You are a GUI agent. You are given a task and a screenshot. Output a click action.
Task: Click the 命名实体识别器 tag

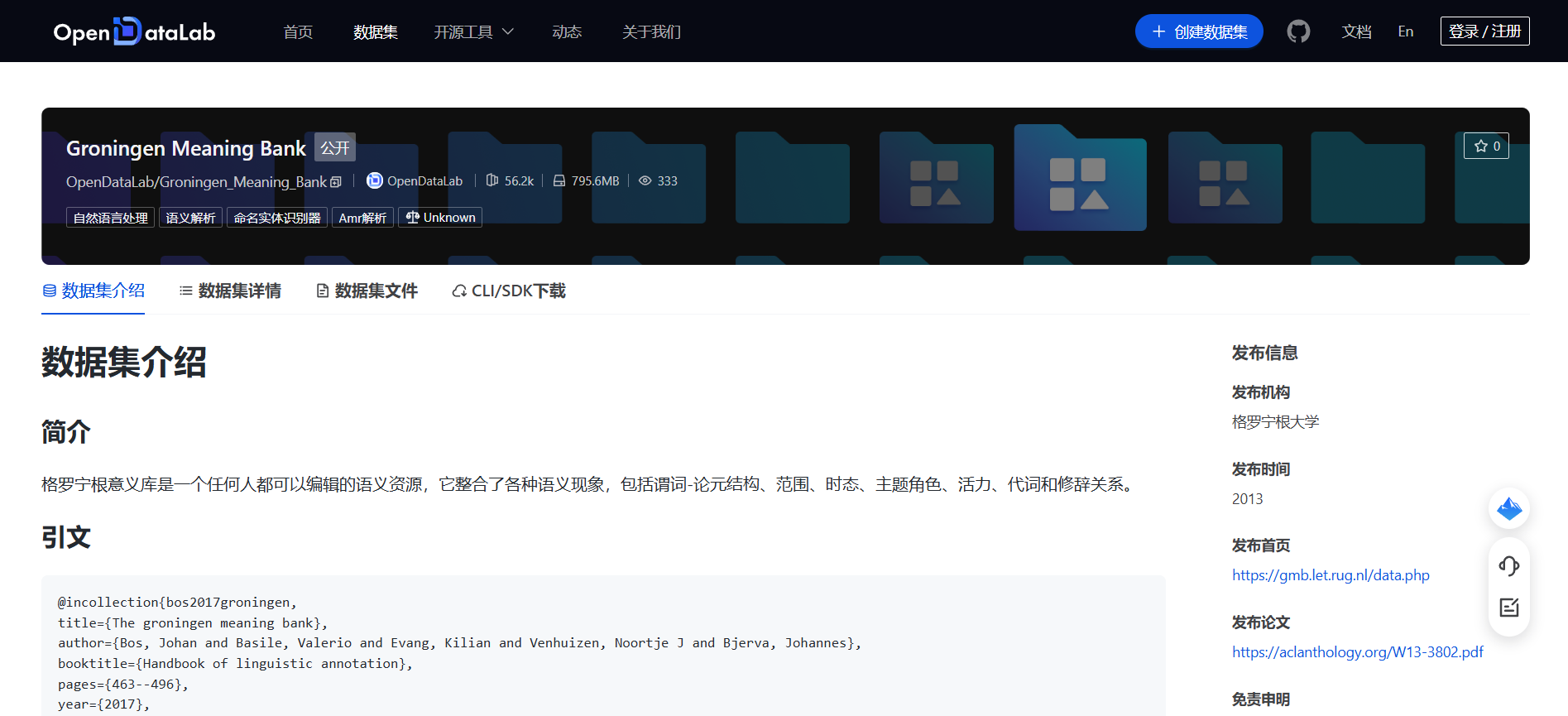pyautogui.click(x=277, y=218)
